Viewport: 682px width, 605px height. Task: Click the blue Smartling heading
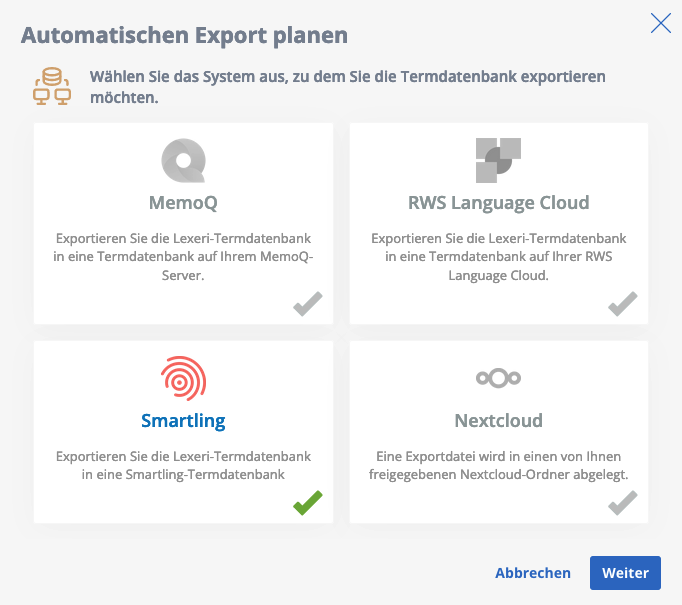[183, 421]
